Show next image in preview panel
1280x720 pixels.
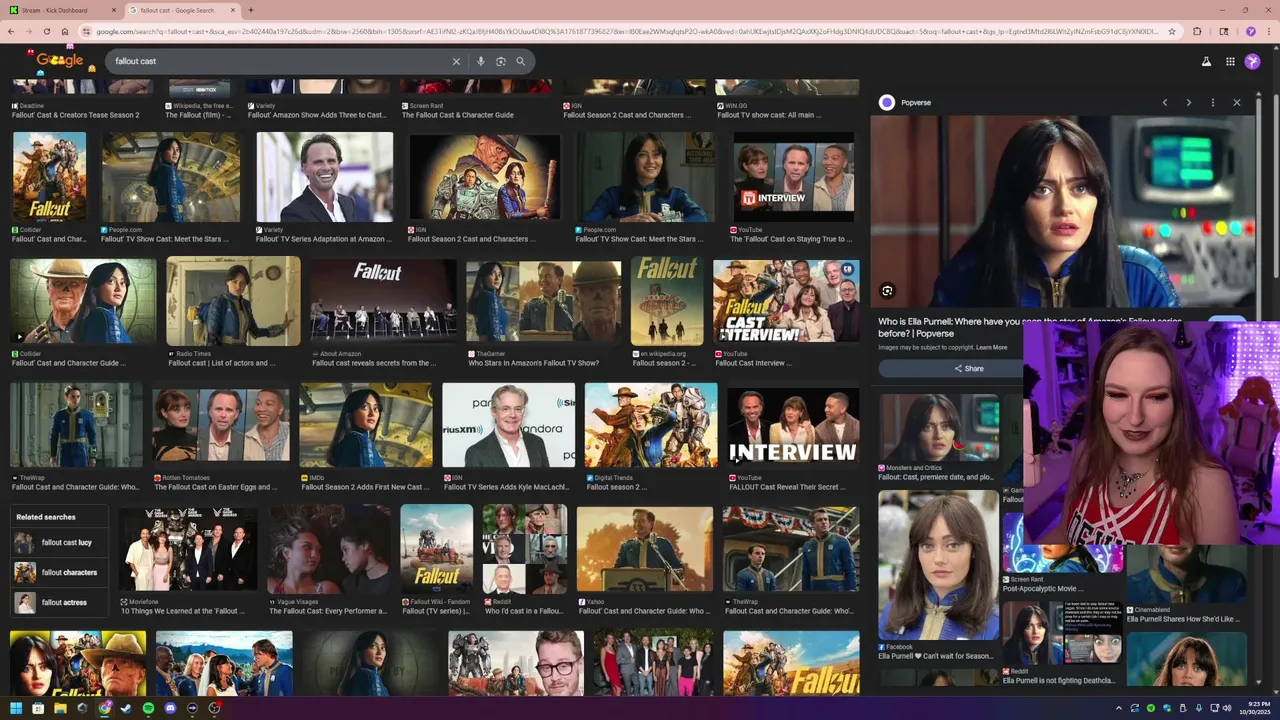(x=1188, y=102)
